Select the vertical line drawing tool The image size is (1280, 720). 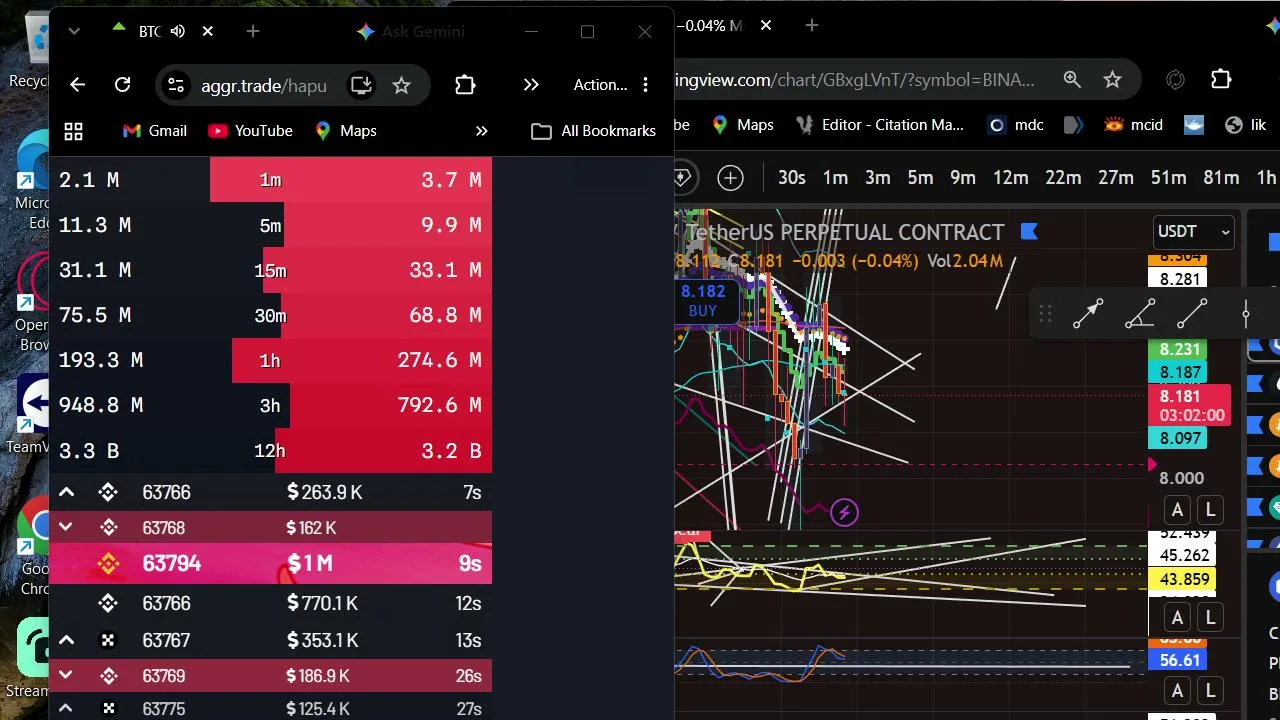tap(1245, 314)
